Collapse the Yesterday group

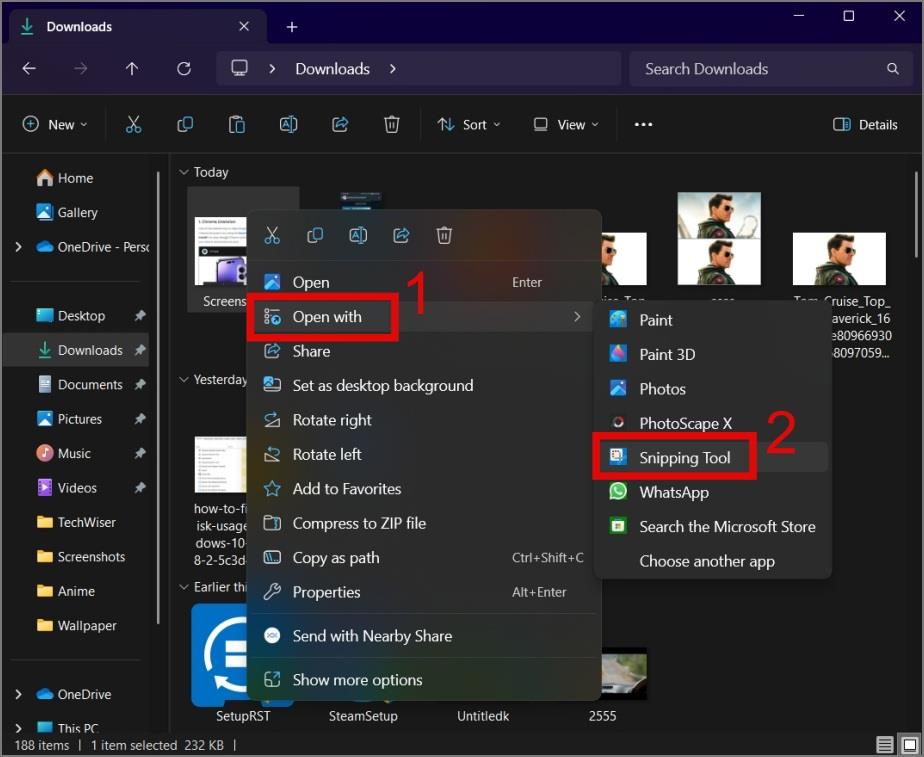click(x=184, y=379)
